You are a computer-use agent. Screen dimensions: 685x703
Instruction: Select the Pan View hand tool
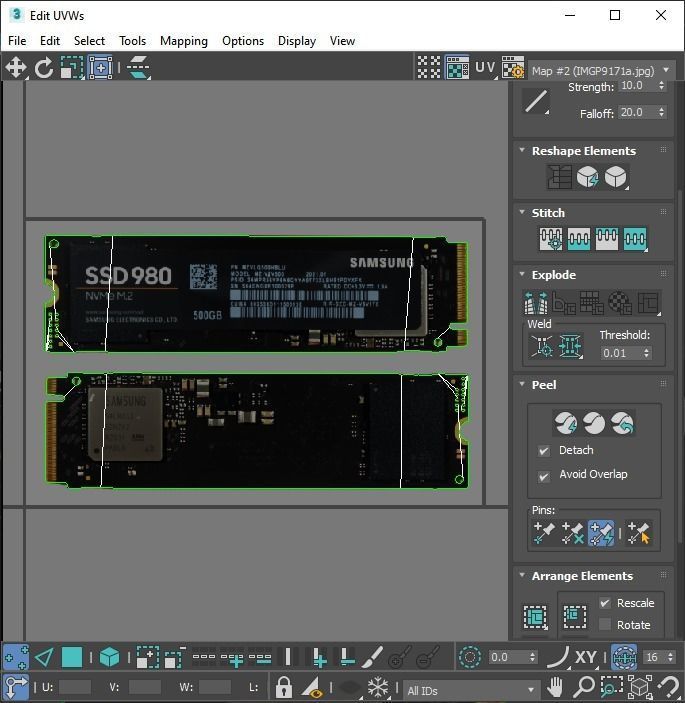(555, 686)
